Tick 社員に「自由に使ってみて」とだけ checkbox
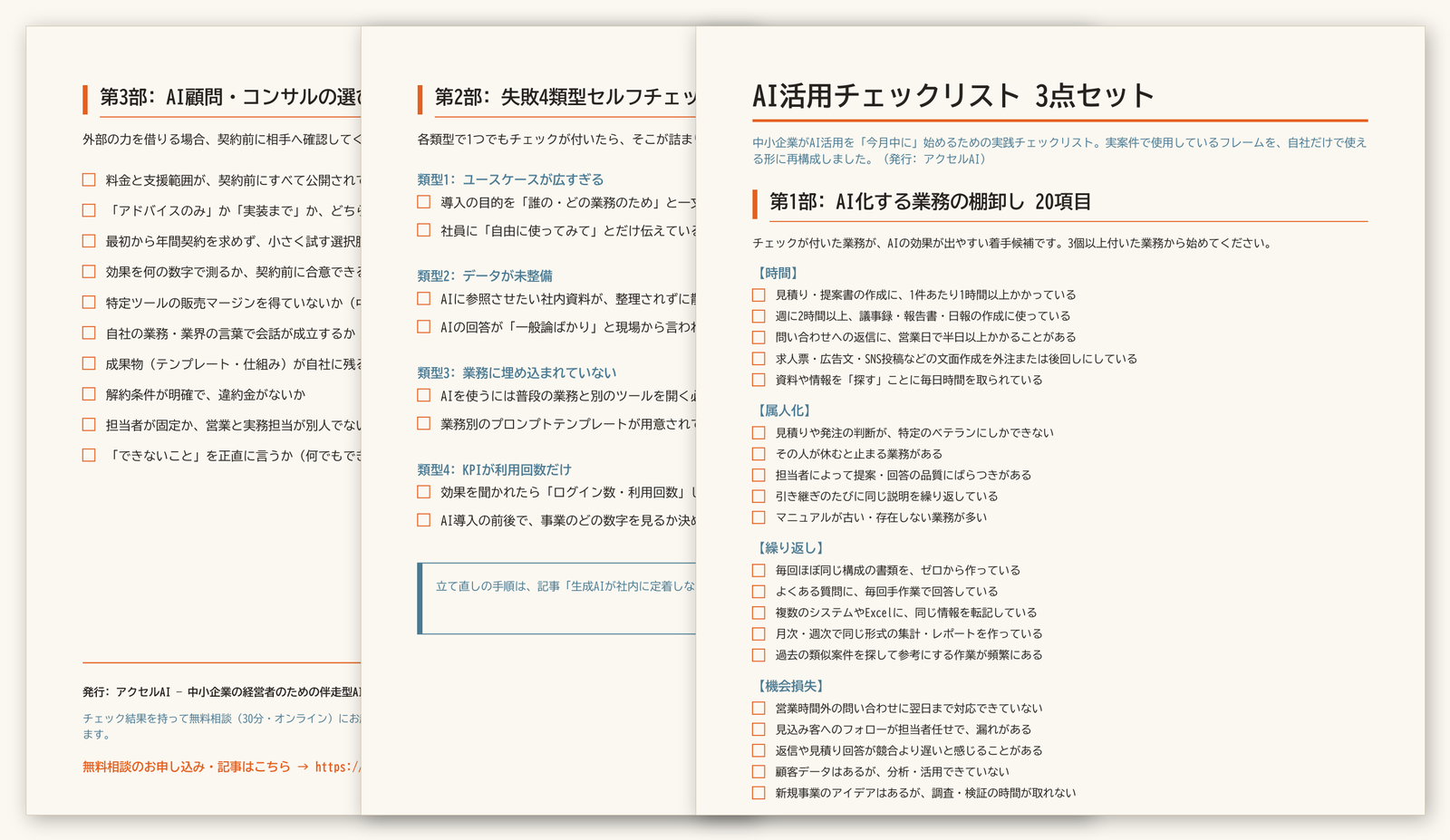 click(x=423, y=230)
